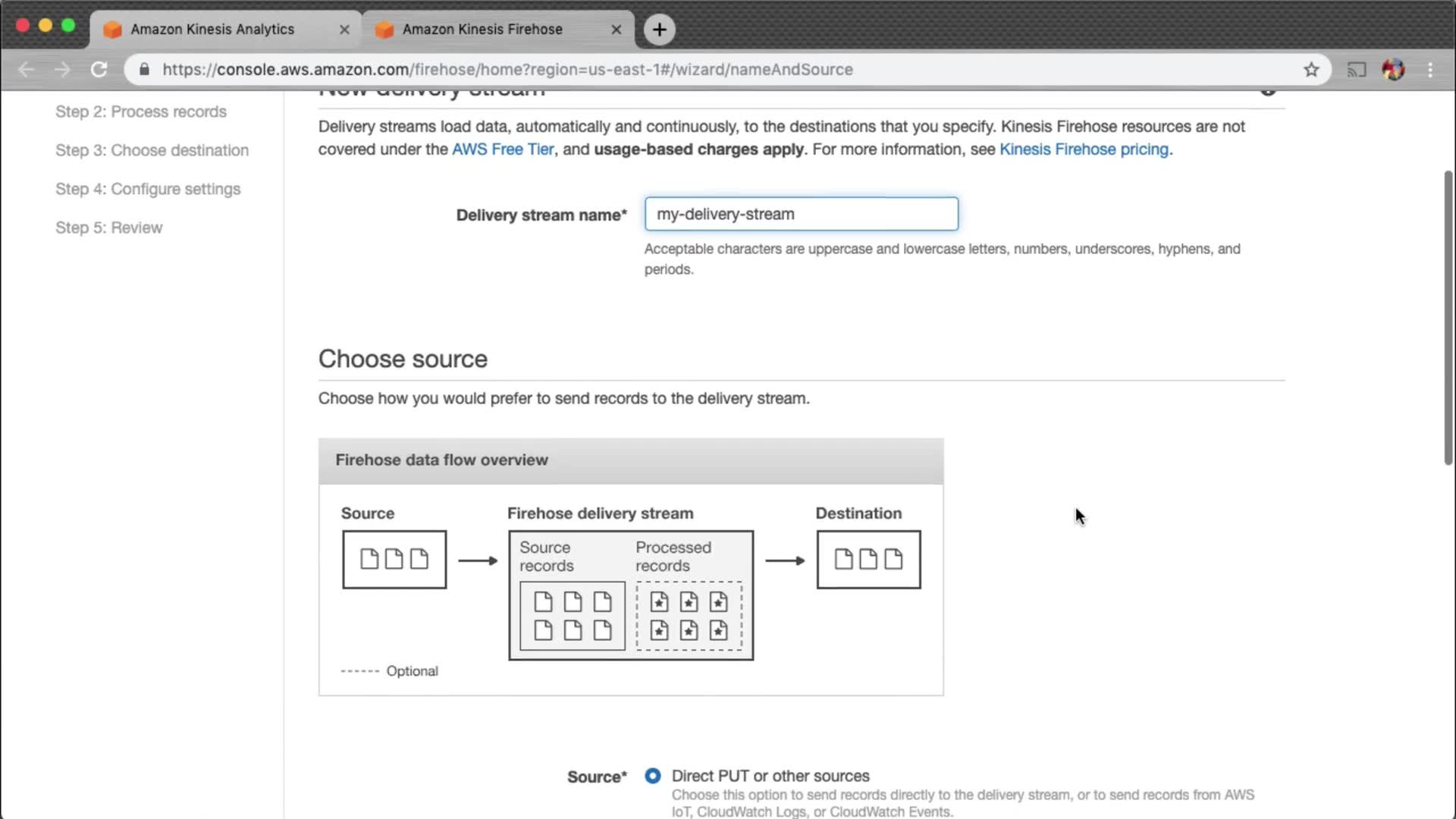Click the bookmark star icon
Image resolution: width=1456 pixels, height=819 pixels.
[1311, 70]
